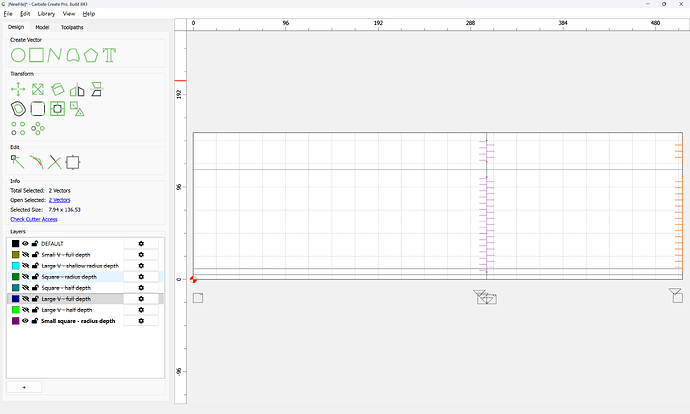The width and height of the screenshot is (690, 414).
Task: Choose the Rotate transform tool
Action: pyautogui.click(x=58, y=89)
